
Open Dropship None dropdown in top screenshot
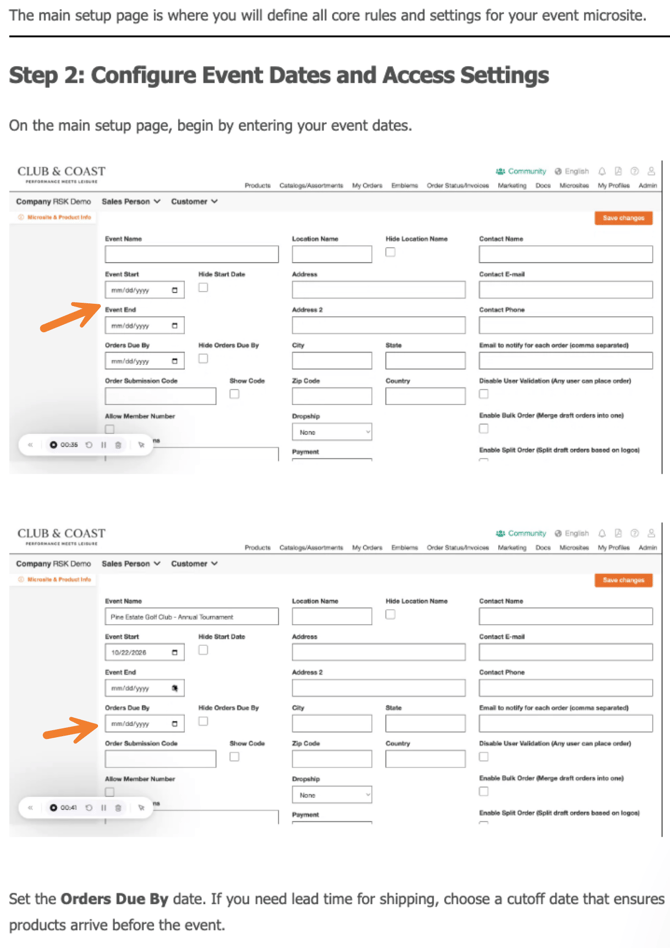pos(332,432)
